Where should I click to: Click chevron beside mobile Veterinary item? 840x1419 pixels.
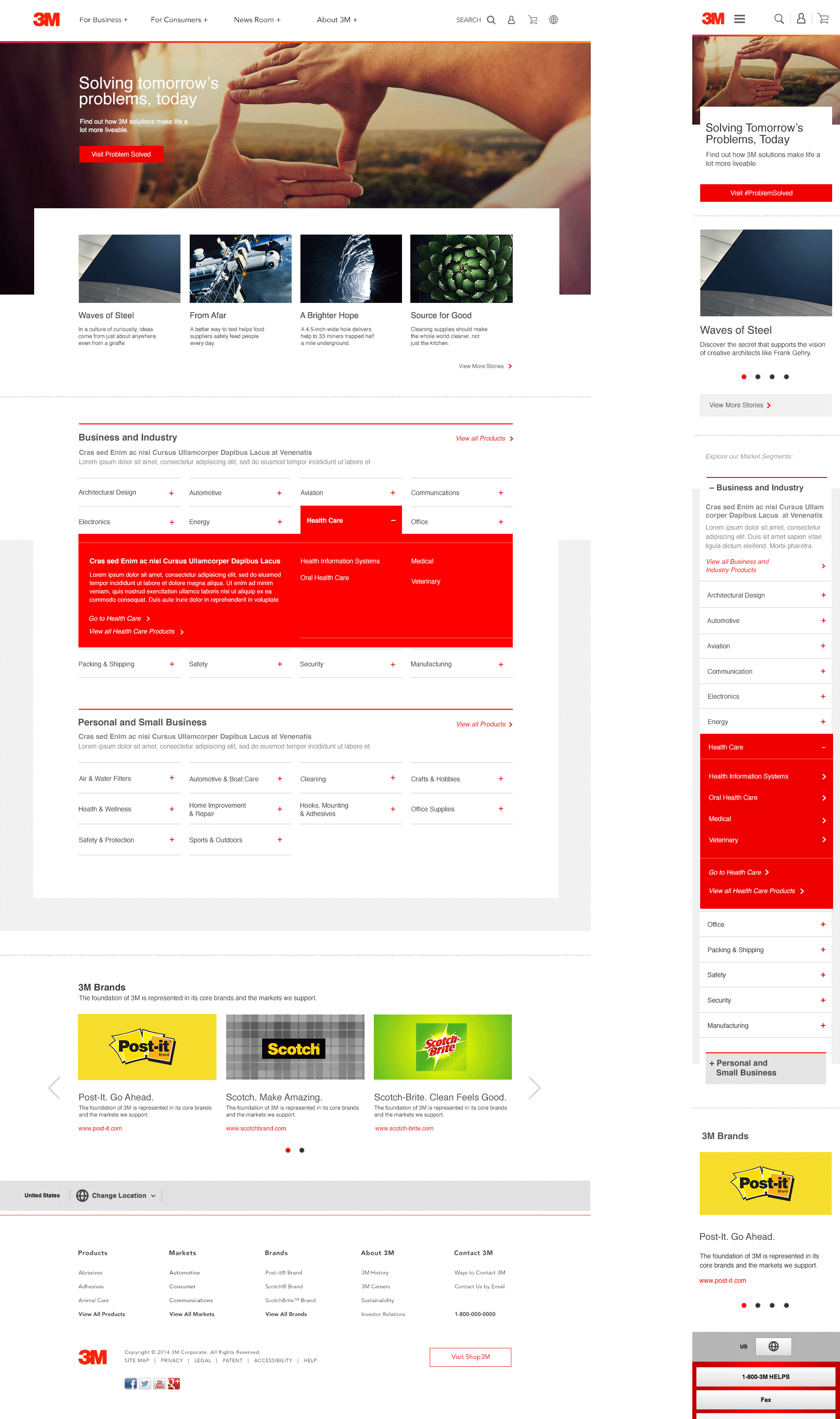pyautogui.click(x=823, y=840)
